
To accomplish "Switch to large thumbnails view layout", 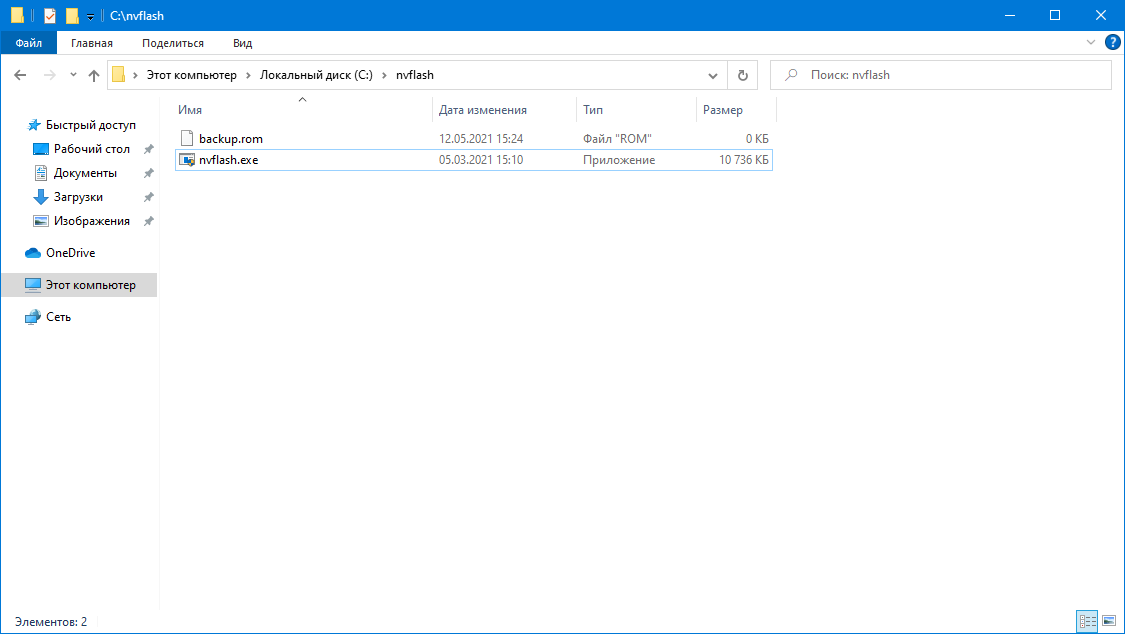I will coord(1109,621).
